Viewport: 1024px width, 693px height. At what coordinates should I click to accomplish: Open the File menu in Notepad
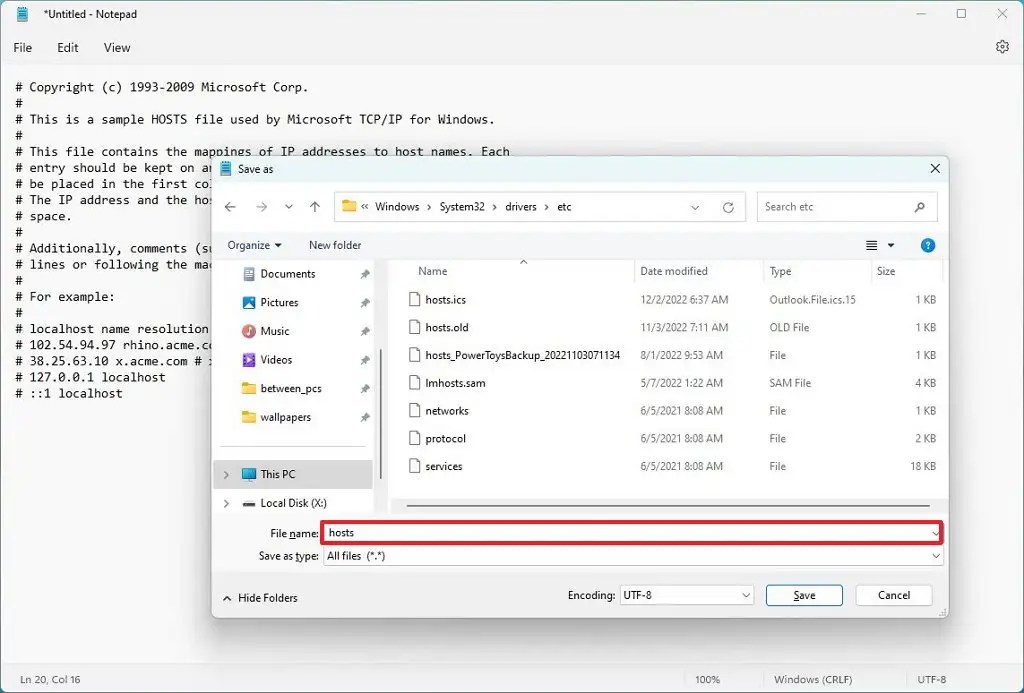coord(22,47)
